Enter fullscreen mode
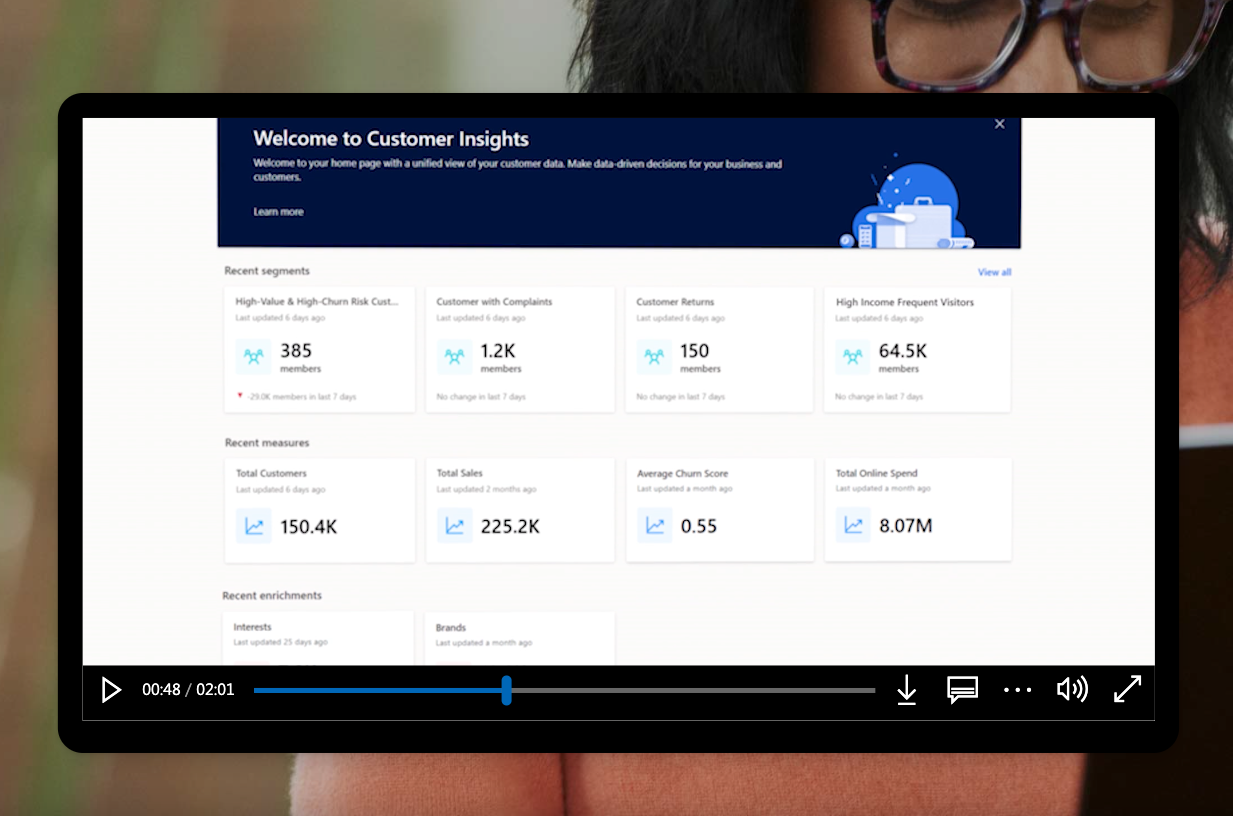The height and width of the screenshot is (816, 1233). pos(1127,689)
